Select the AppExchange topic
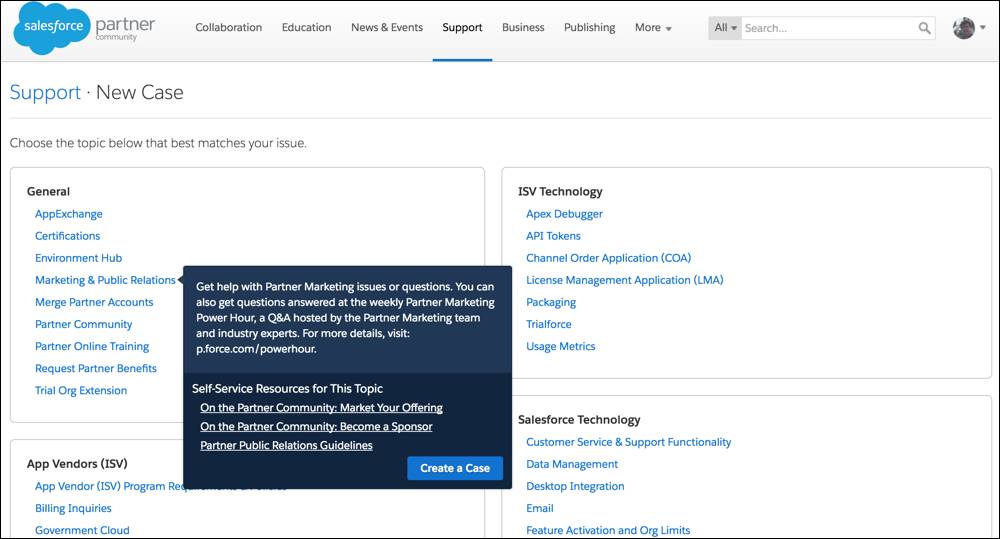This screenshot has height=539, width=1000. tap(69, 214)
